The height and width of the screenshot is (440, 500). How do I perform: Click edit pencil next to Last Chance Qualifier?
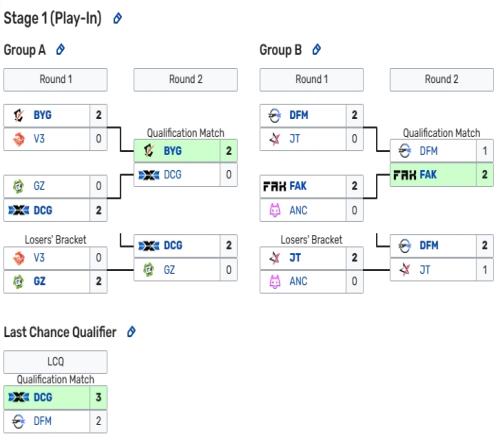coord(131,332)
